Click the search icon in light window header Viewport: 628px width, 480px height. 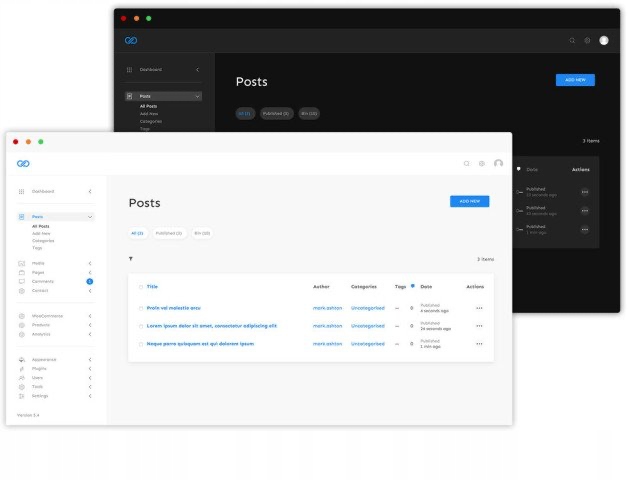click(x=466, y=163)
